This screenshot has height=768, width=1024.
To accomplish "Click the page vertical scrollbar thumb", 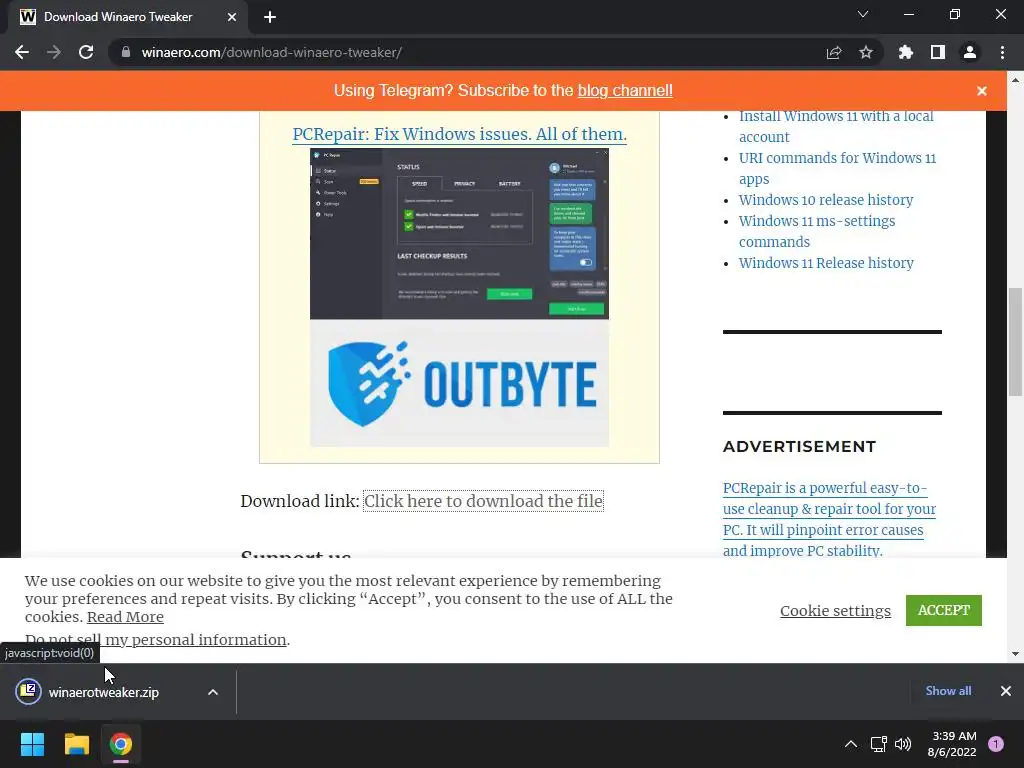I will [1015, 342].
